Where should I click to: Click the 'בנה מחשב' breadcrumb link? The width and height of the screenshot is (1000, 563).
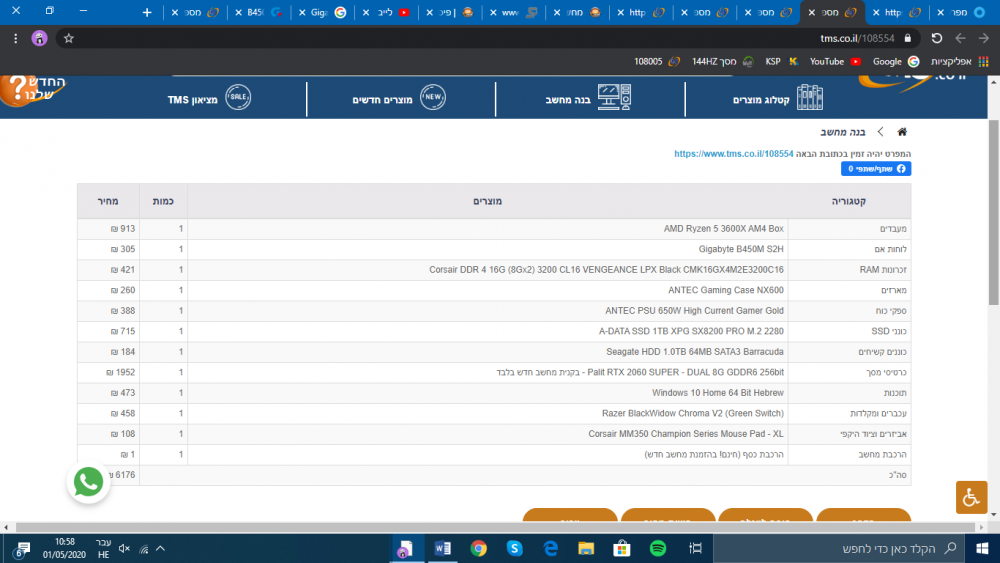[x=842, y=132]
